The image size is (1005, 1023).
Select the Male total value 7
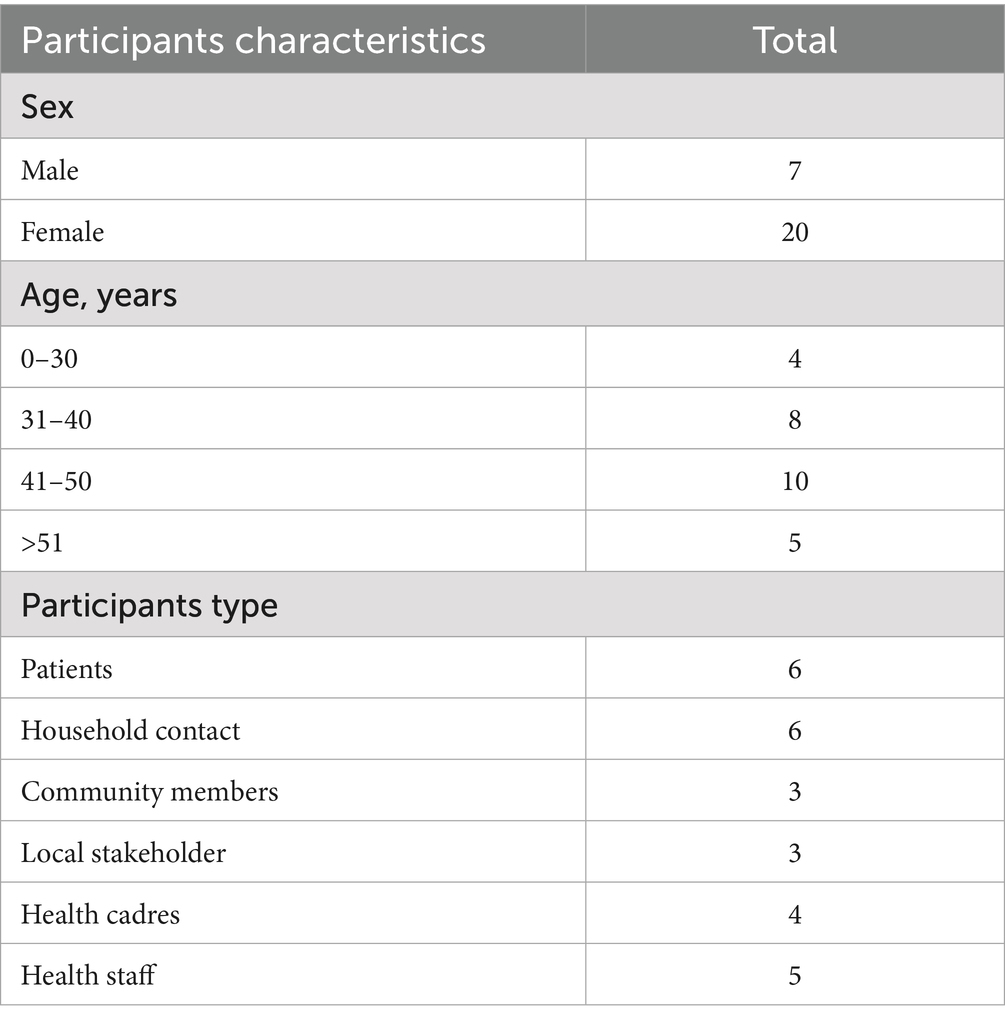pyautogui.click(x=795, y=170)
